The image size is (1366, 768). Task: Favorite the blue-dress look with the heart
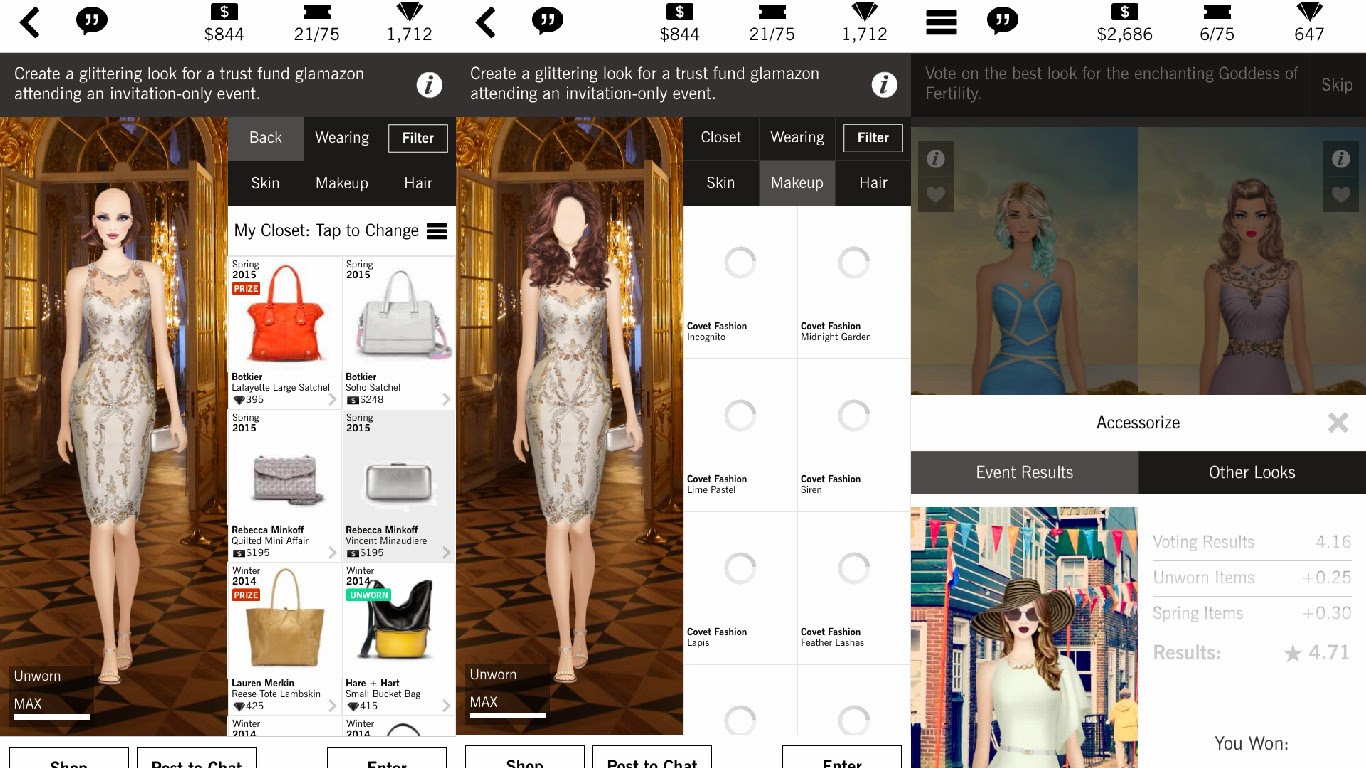(x=935, y=195)
